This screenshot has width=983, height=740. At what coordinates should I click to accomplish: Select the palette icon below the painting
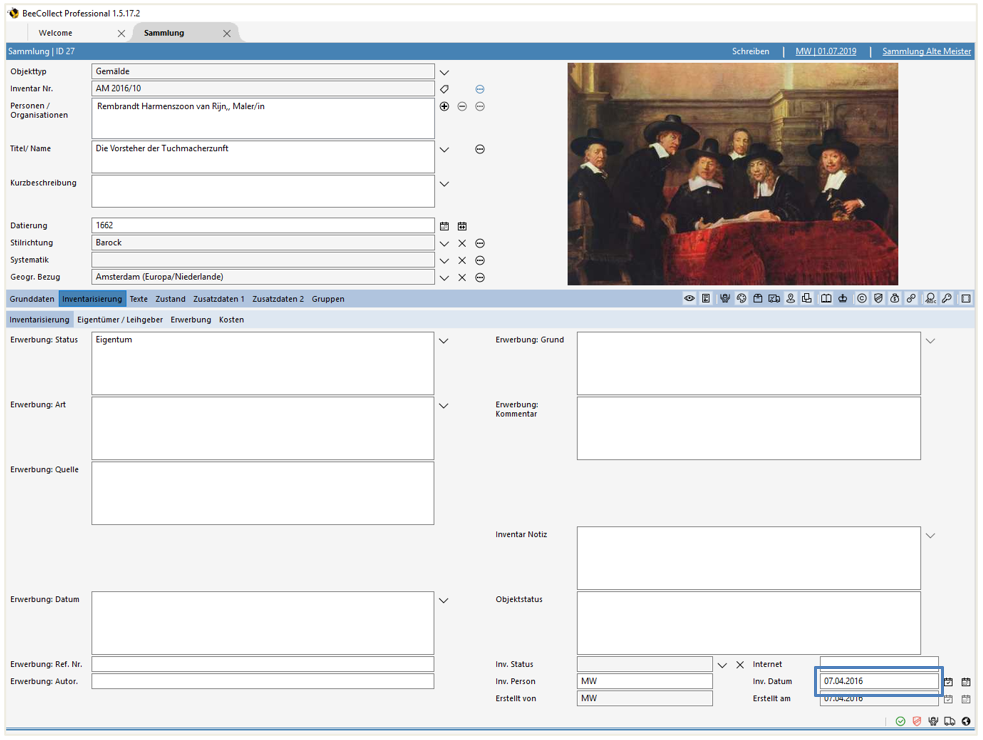click(x=741, y=298)
